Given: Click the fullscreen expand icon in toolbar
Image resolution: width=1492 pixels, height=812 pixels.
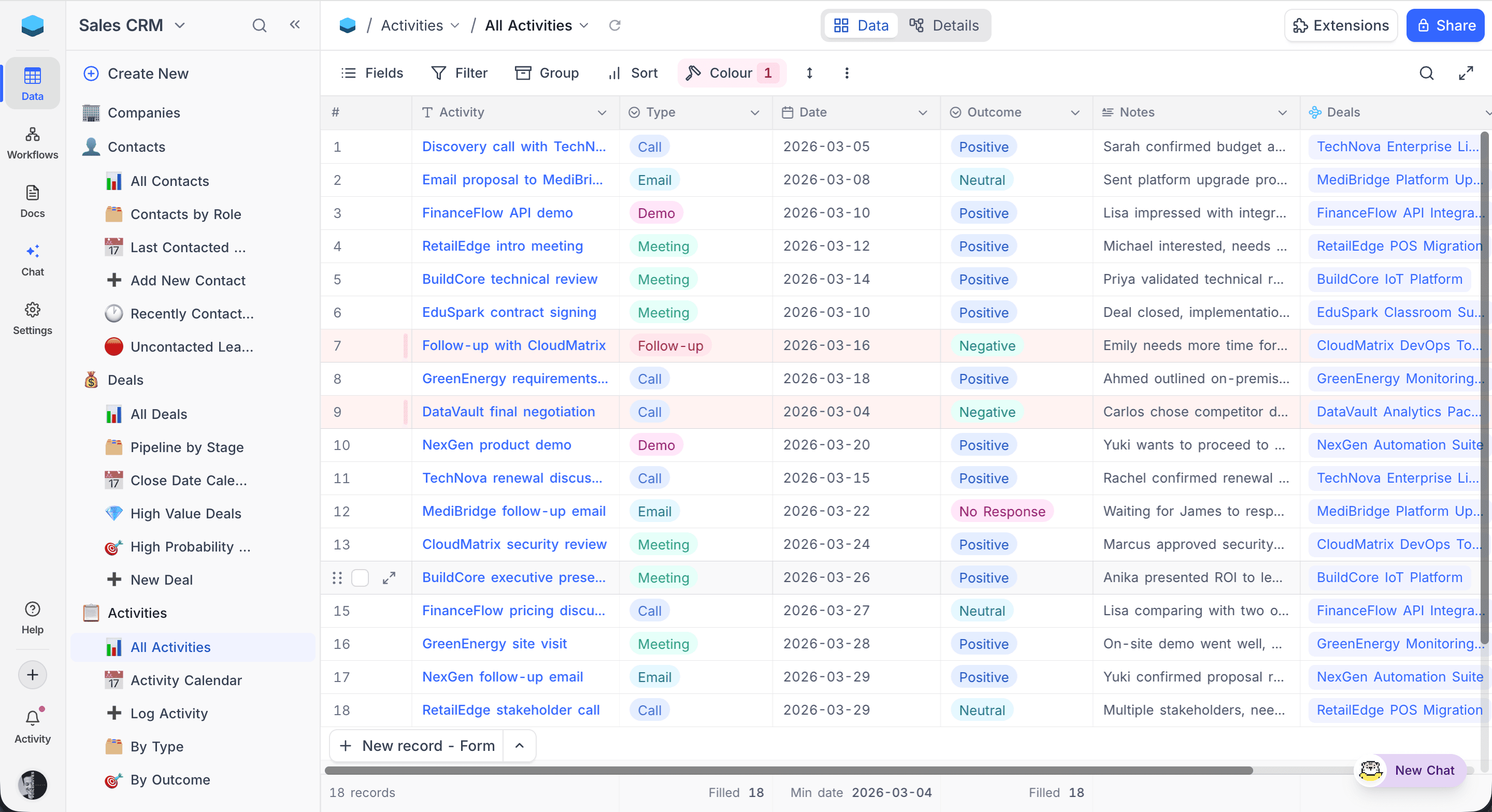Looking at the screenshot, I should point(1466,73).
